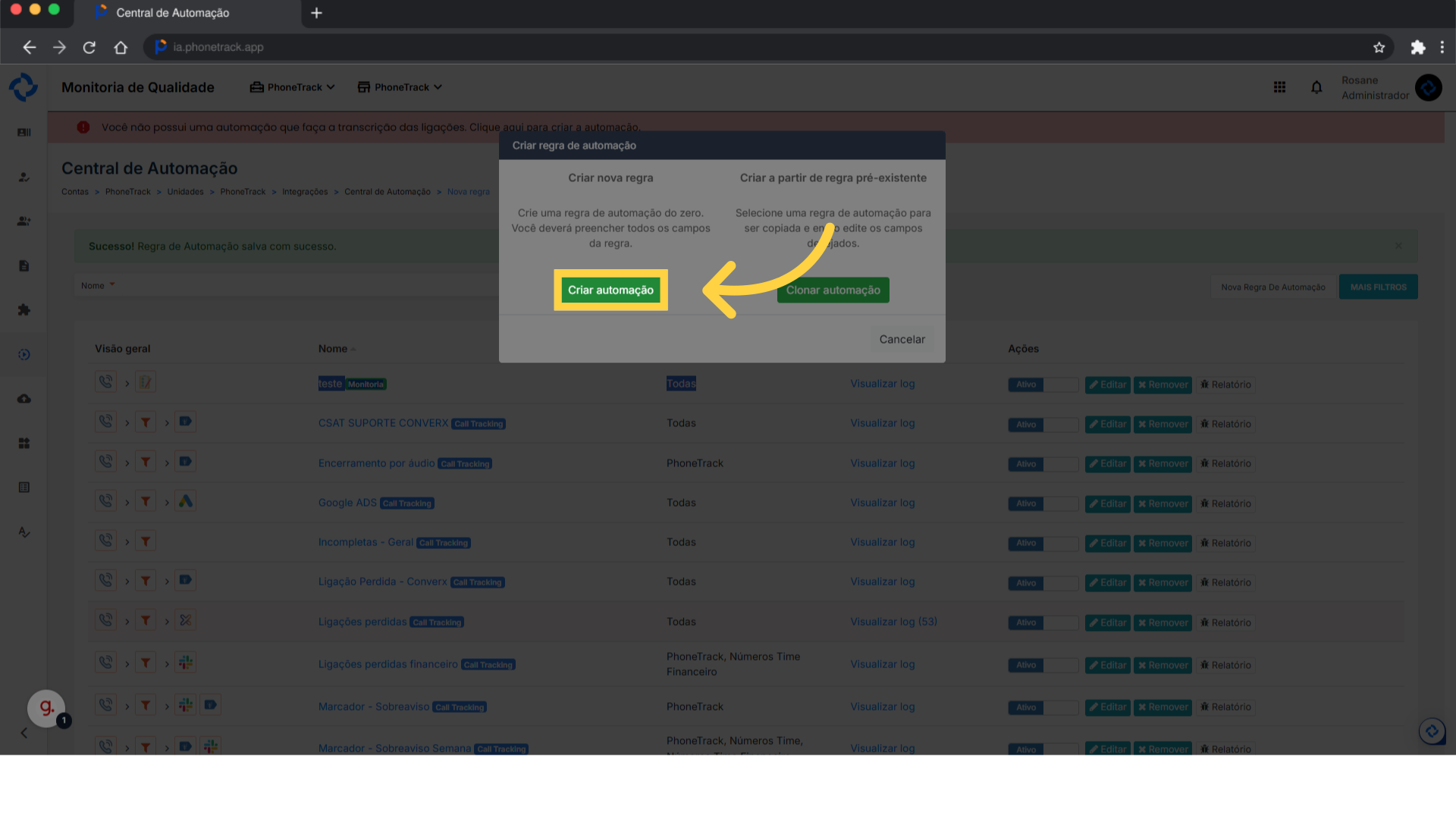The image size is (1456, 819).
Task: Open the cloud sidebar icon
Action: click(x=24, y=398)
